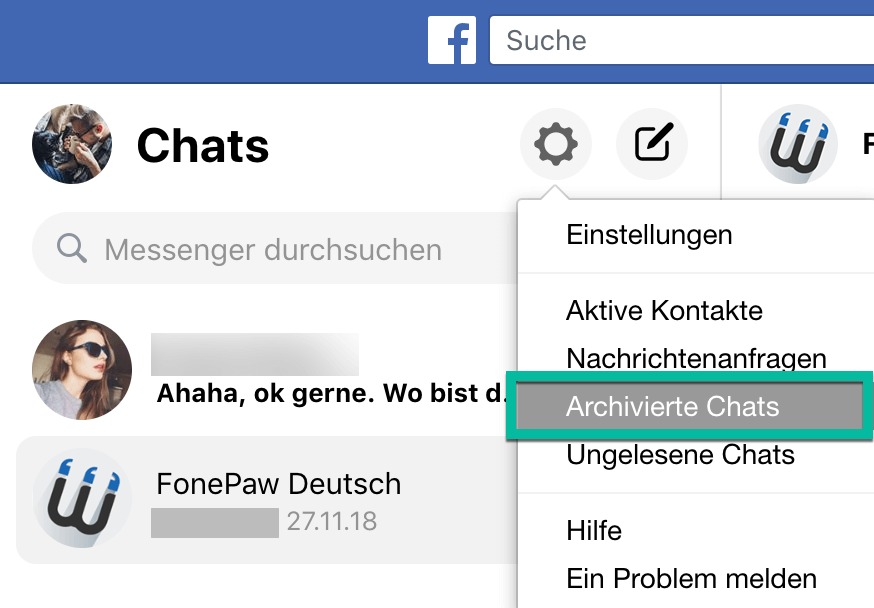The height and width of the screenshot is (608, 874).
Task: Click the magnifier icon in Messenger search
Action: (x=72, y=248)
